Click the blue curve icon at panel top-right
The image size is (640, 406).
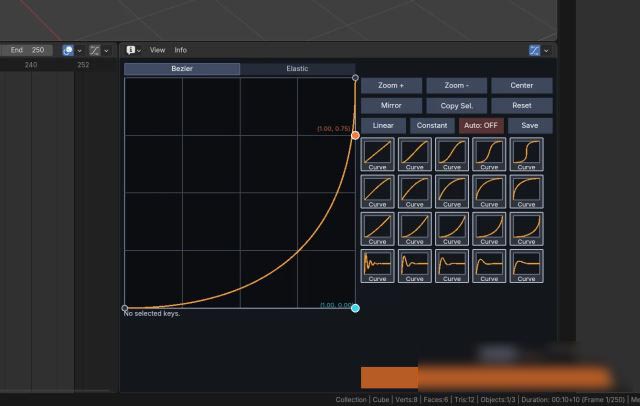click(534, 50)
